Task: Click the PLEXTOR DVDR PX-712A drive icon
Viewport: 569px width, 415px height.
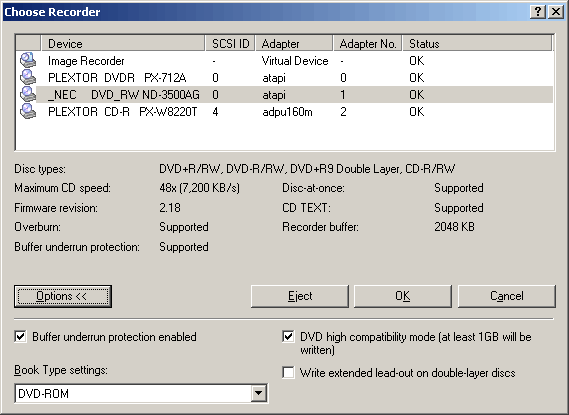Action: pos(28,77)
